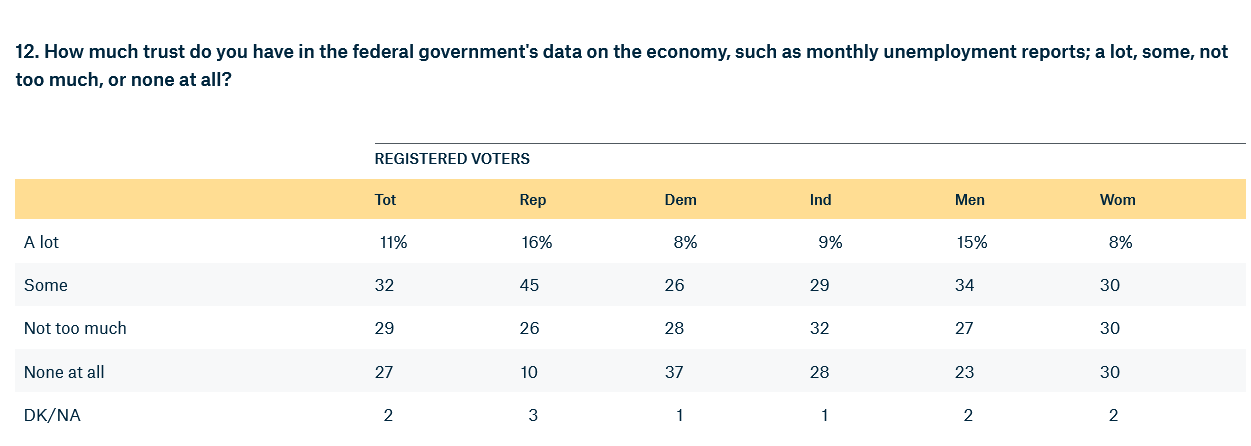Select the "Not too much" row label
Screen dimensions: 1251x446
click(x=75, y=328)
